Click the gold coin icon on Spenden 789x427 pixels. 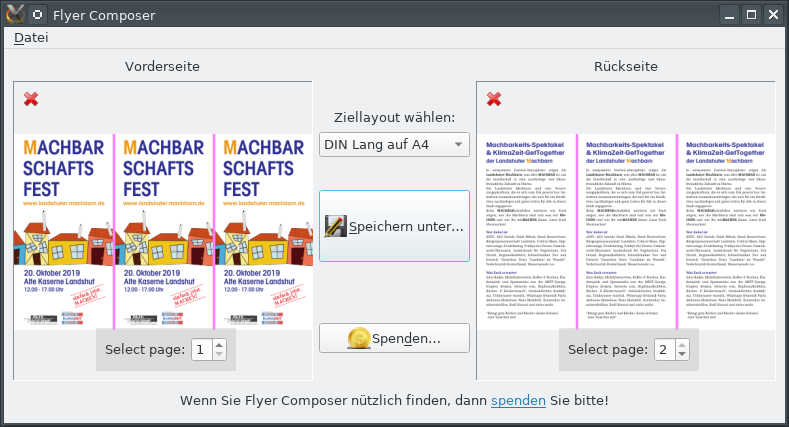tap(359, 338)
